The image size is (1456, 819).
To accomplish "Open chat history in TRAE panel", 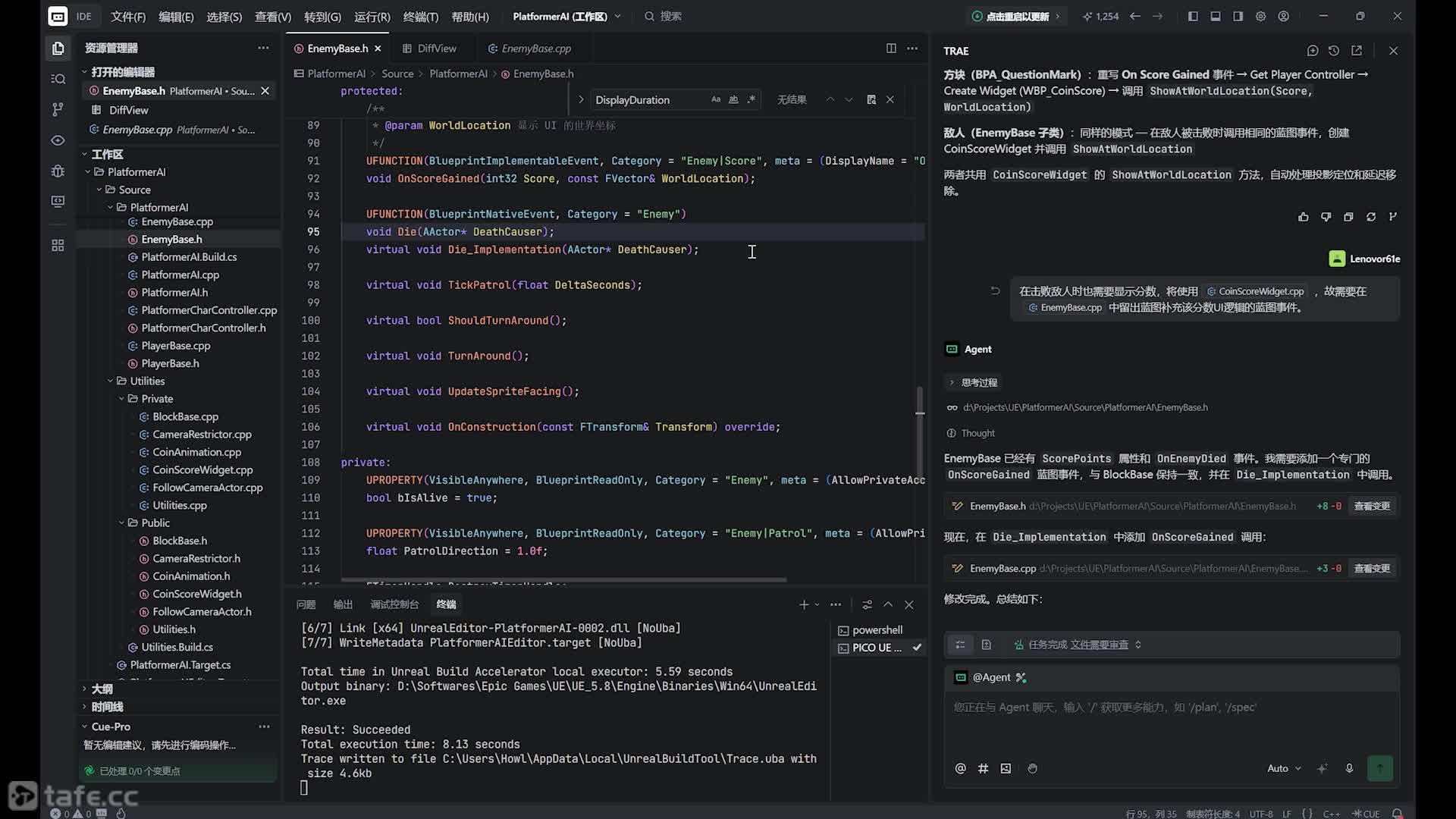I will tap(1334, 51).
